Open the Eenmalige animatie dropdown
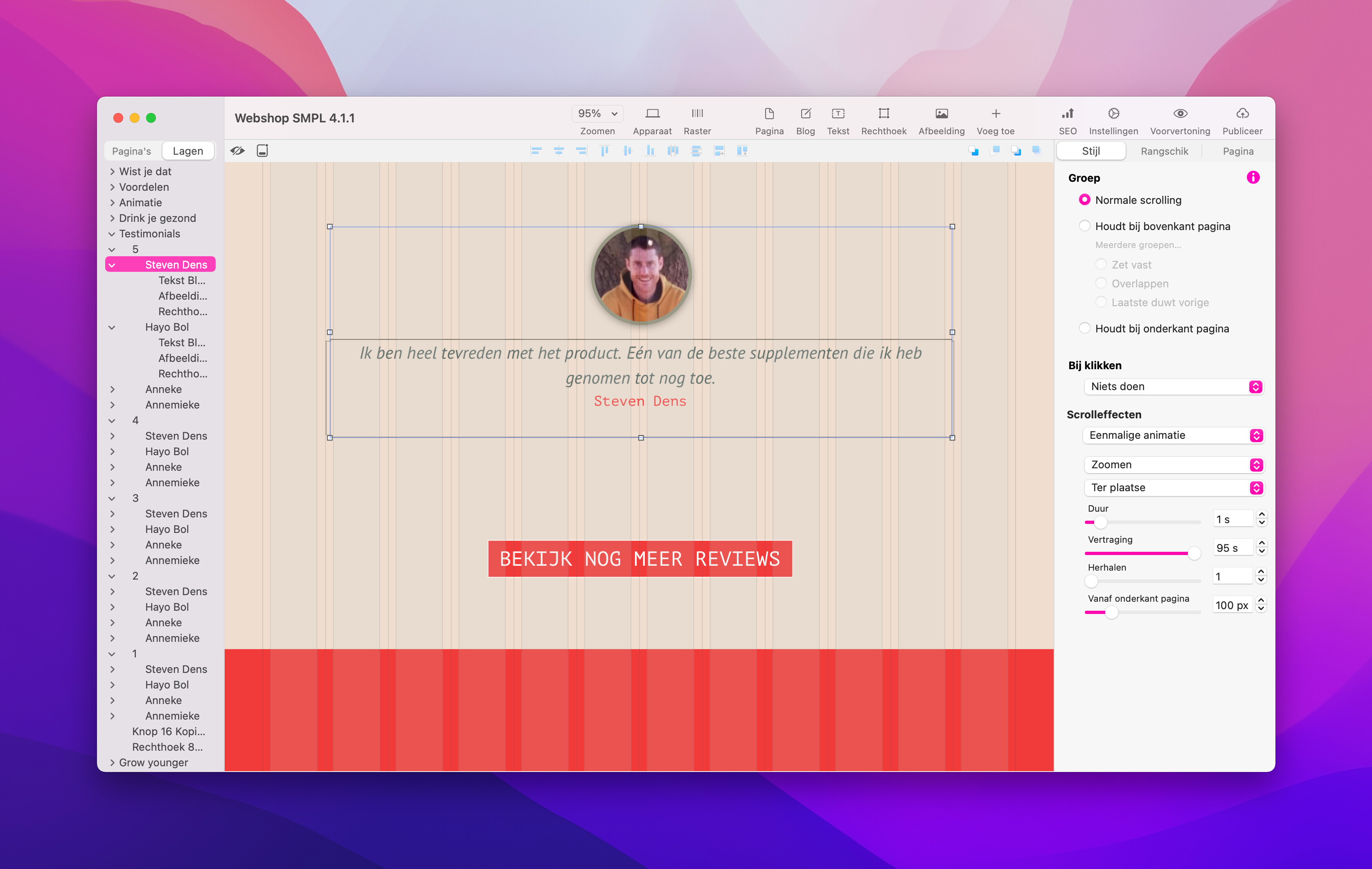This screenshot has height=869, width=1372. point(1174,436)
